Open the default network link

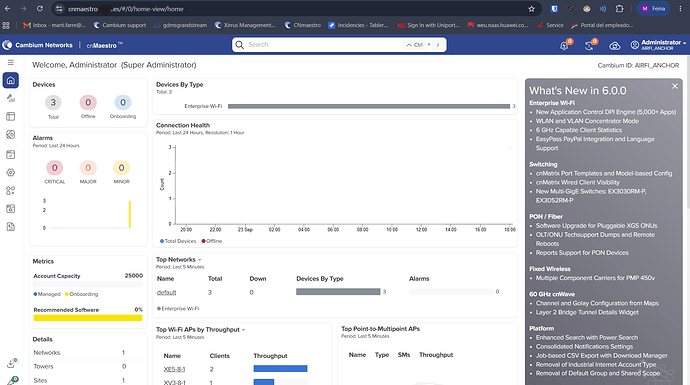coord(166,293)
